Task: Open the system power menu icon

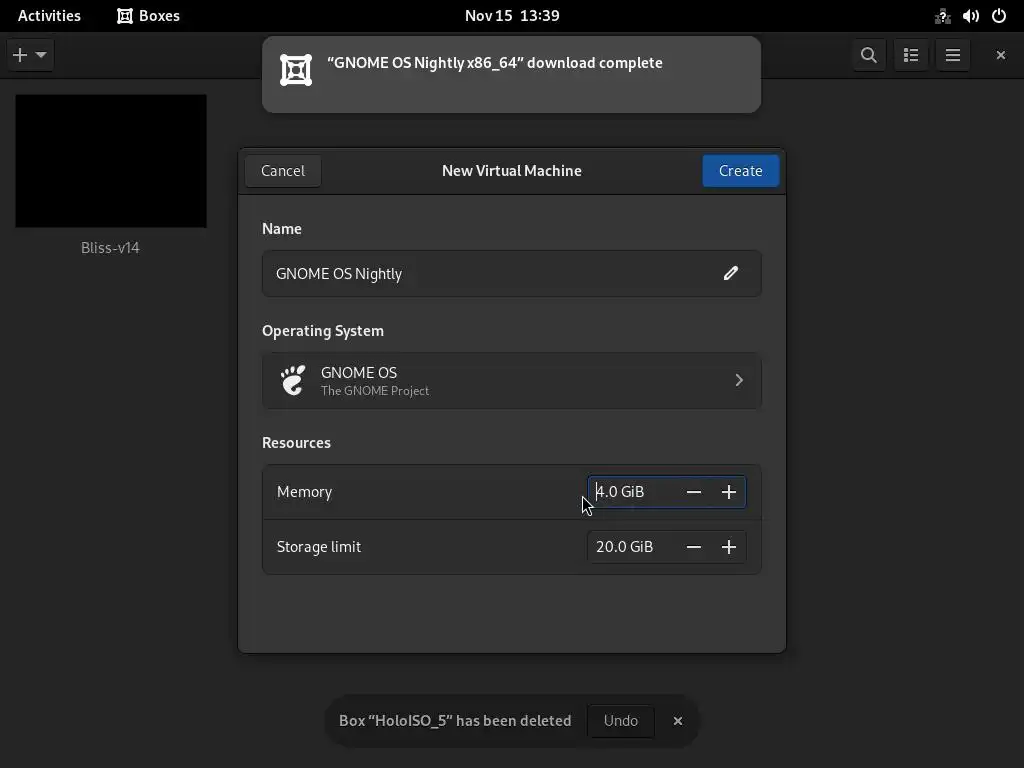Action: tap(998, 16)
